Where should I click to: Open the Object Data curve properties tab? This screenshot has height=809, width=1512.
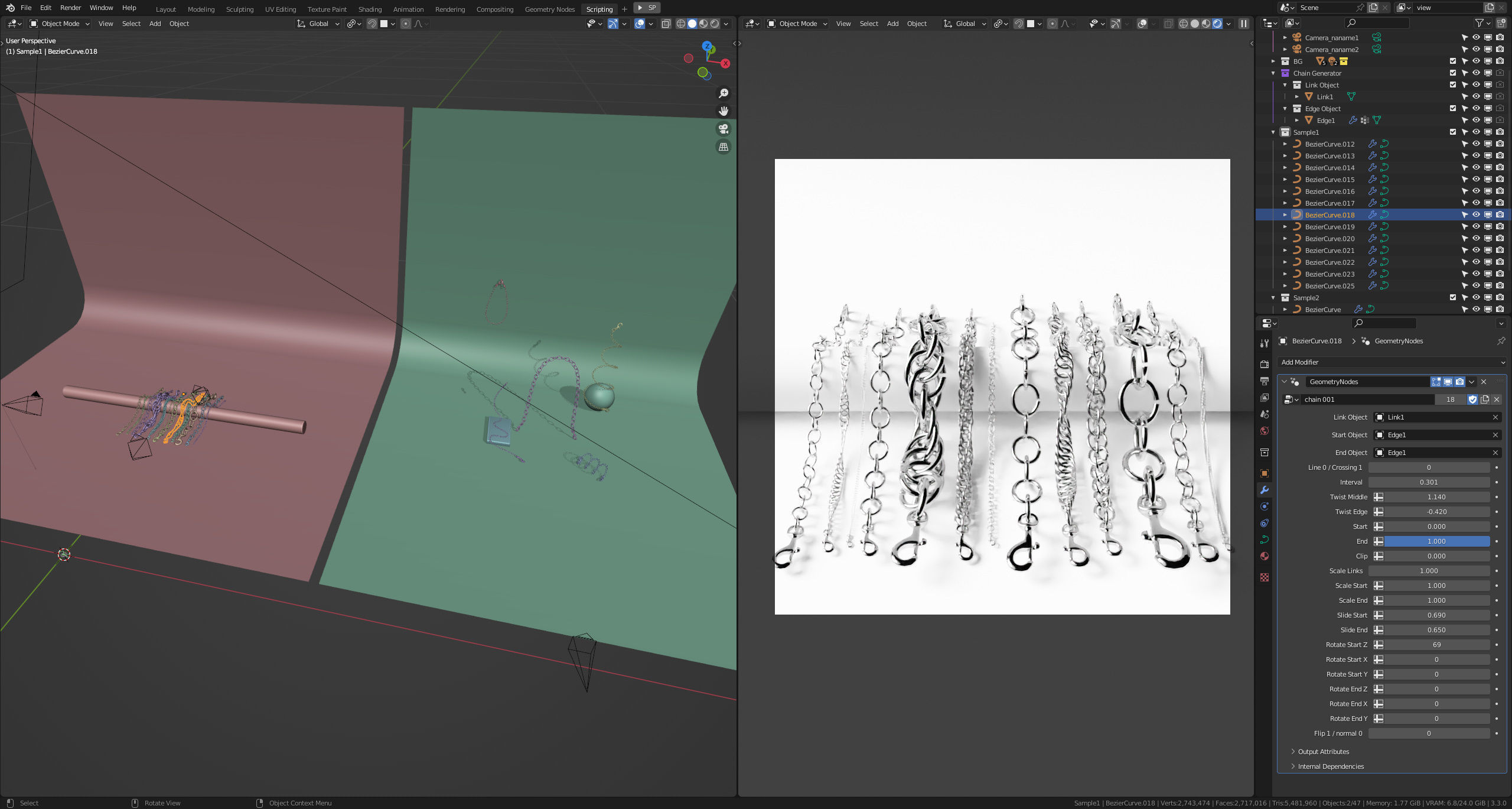coord(1265,540)
